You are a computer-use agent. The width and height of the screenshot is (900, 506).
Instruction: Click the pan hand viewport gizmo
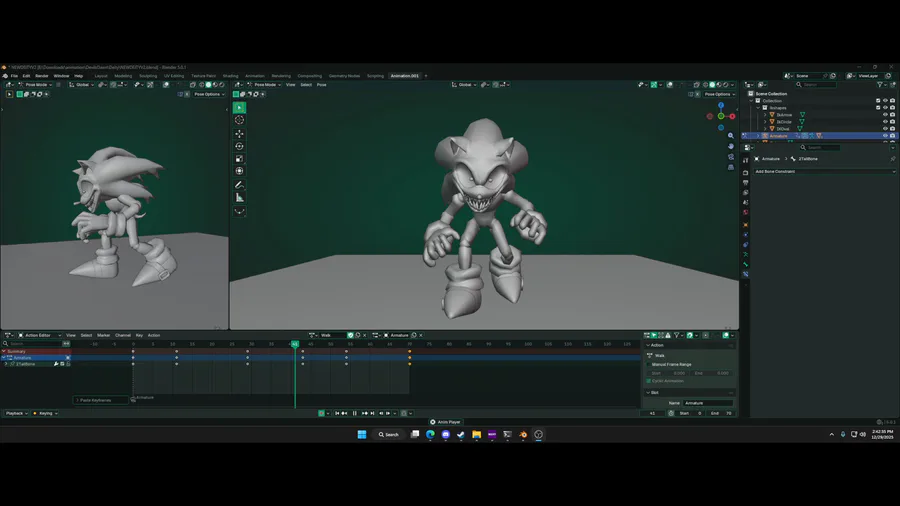[731, 146]
